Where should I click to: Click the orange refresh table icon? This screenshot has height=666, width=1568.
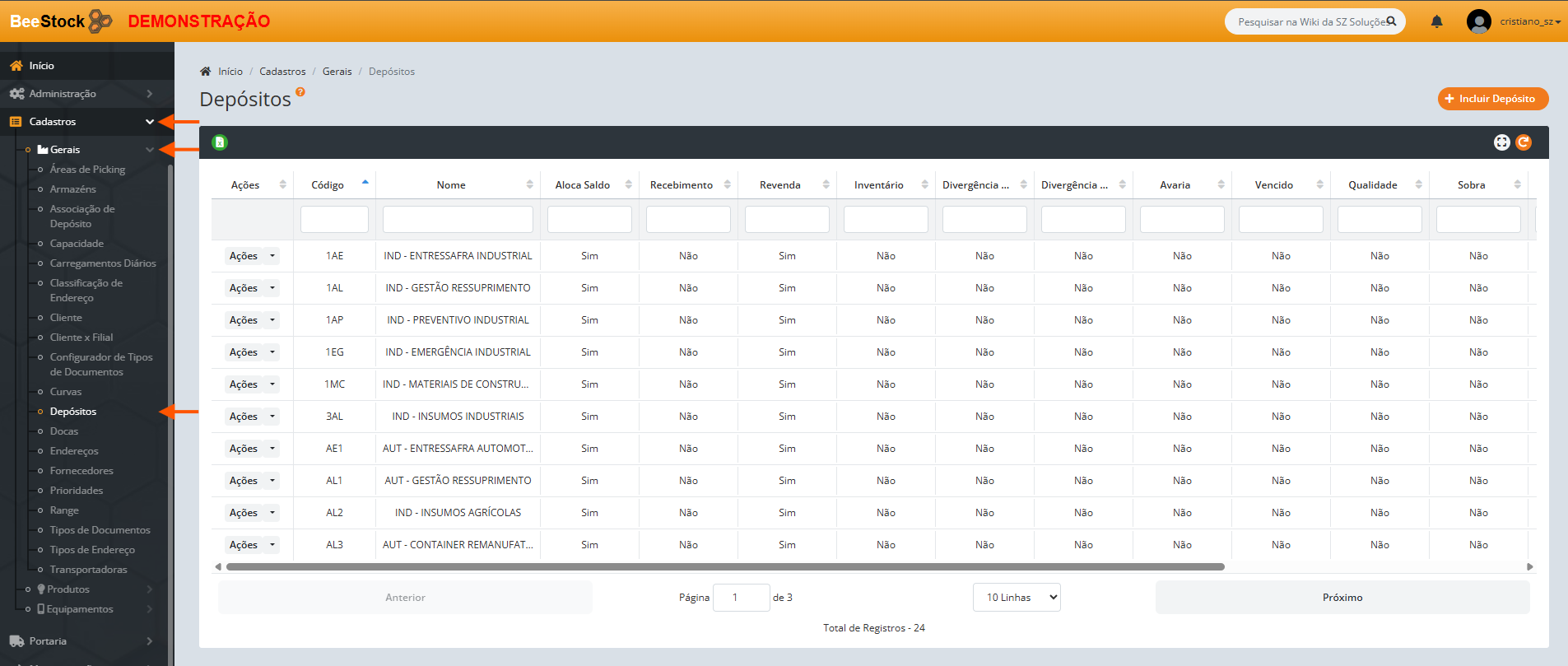pyautogui.click(x=1524, y=142)
